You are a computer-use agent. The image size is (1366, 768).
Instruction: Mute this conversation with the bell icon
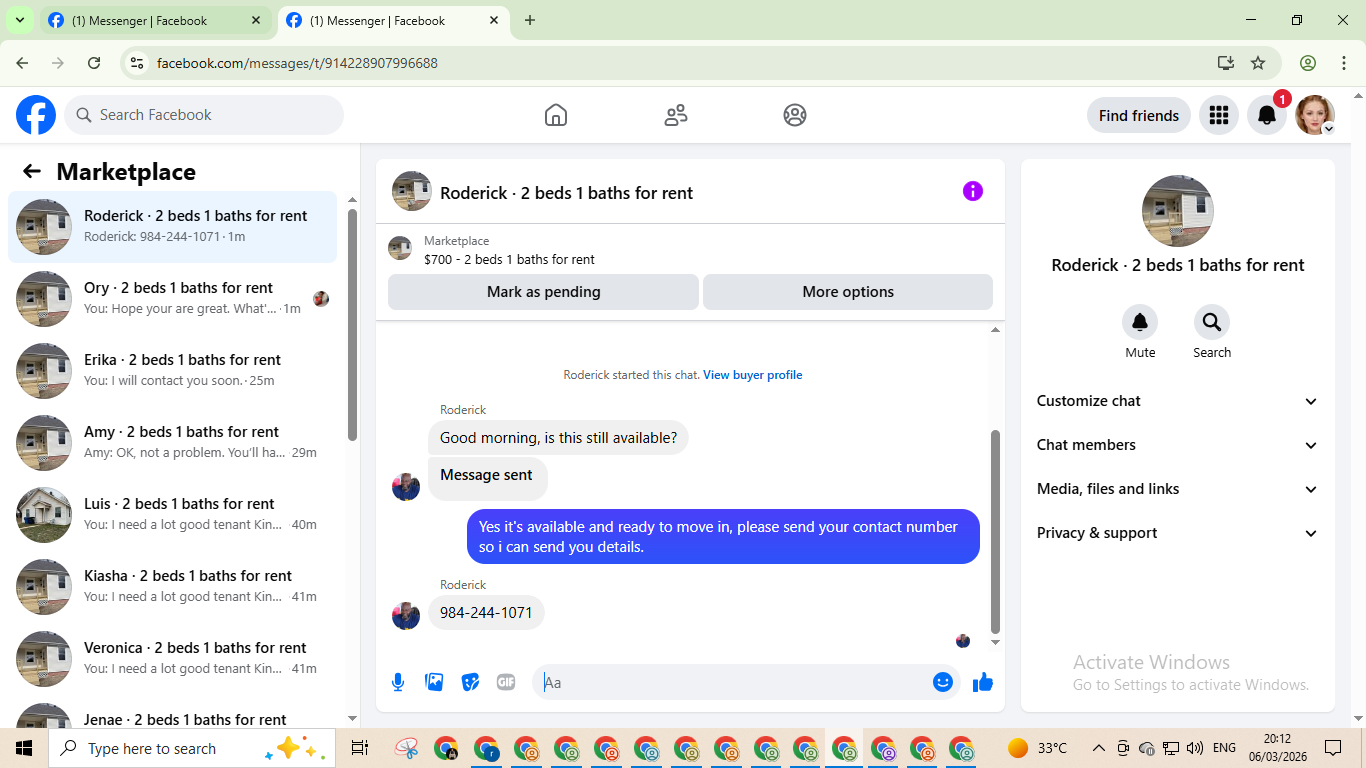coord(1140,322)
